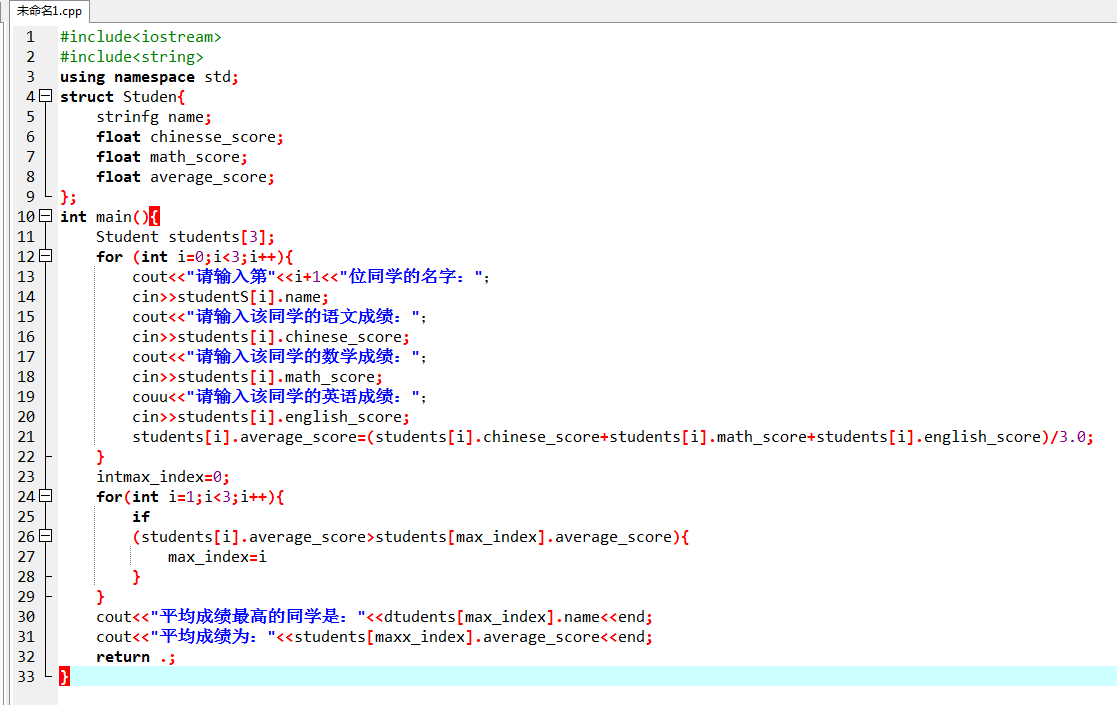The image size is (1117, 705).
Task: Click line number 1 in the gutter
Action: tap(30, 37)
